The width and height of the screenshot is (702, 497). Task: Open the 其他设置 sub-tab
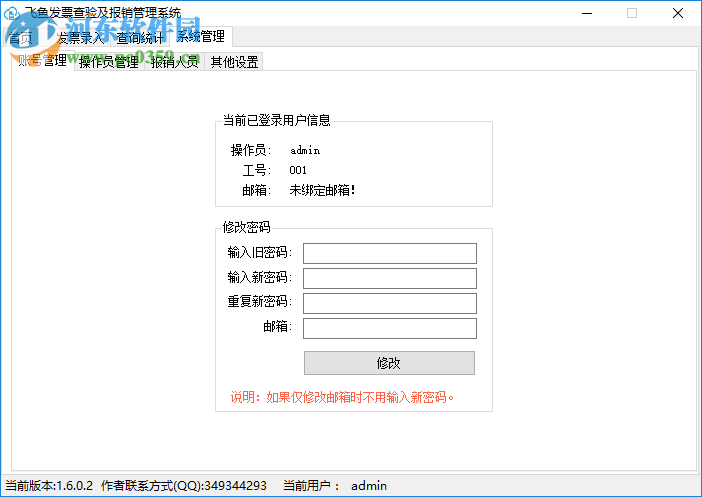[x=234, y=62]
